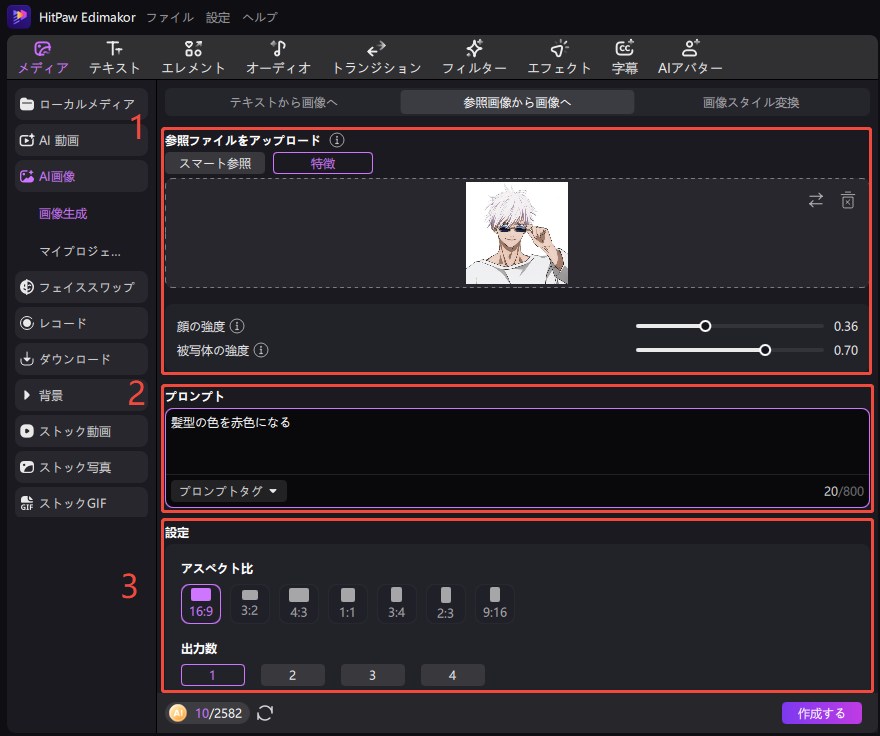Click info icon next to 顔の強度

(x=237, y=326)
